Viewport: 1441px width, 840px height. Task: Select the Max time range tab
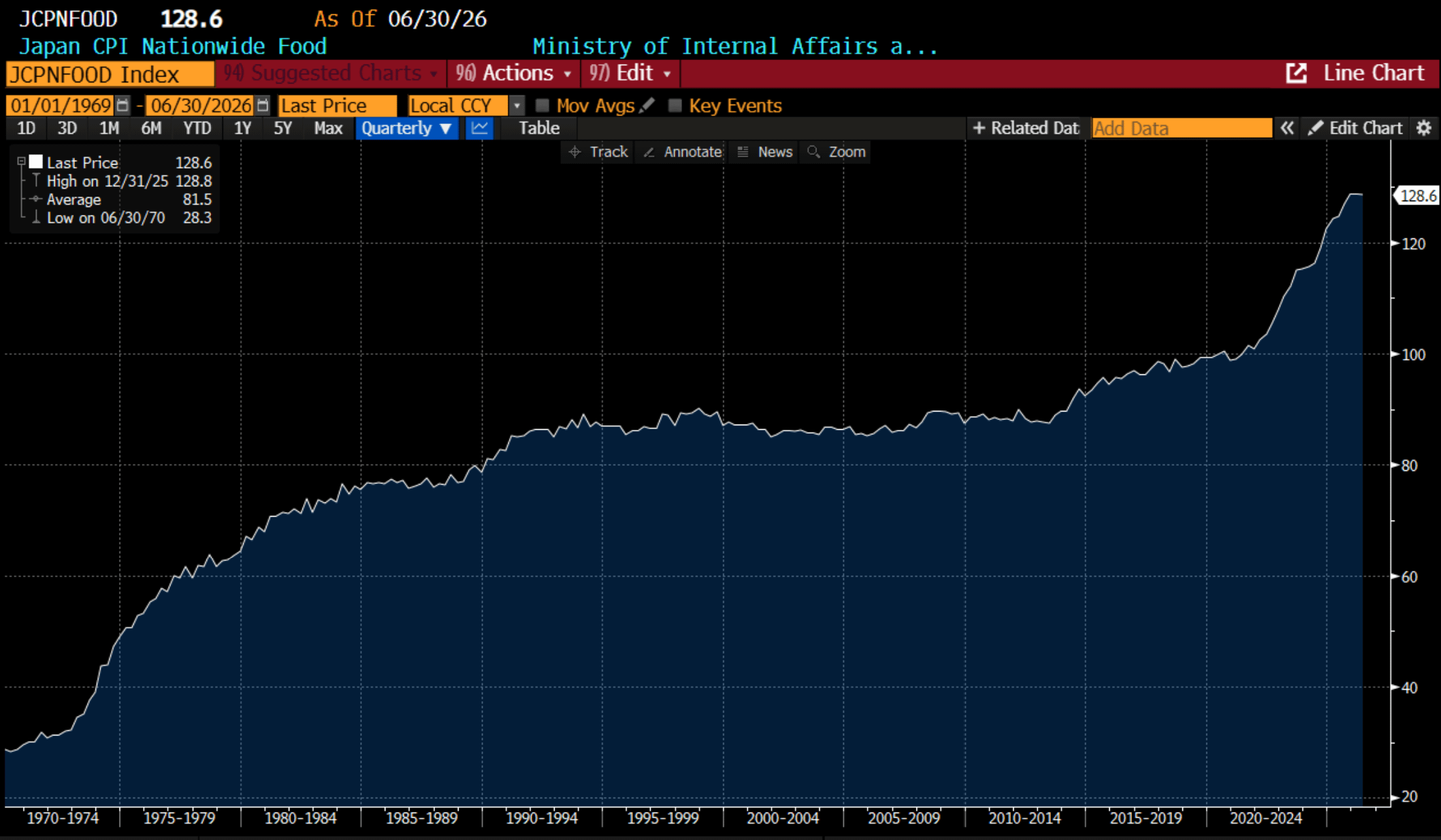click(x=328, y=128)
